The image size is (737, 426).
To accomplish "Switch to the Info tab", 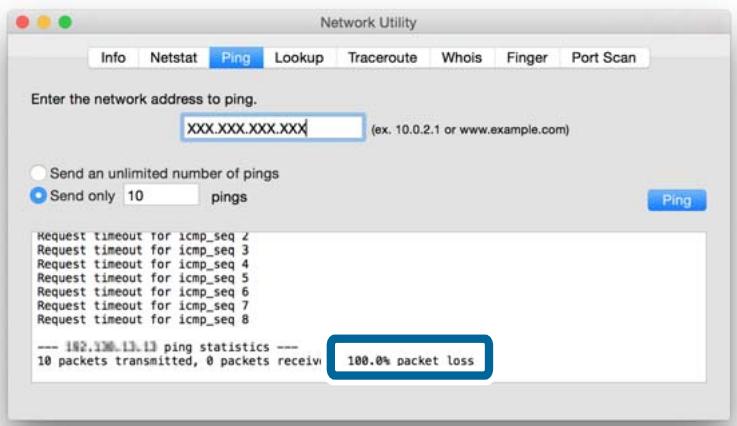I will (x=113, y=58).
